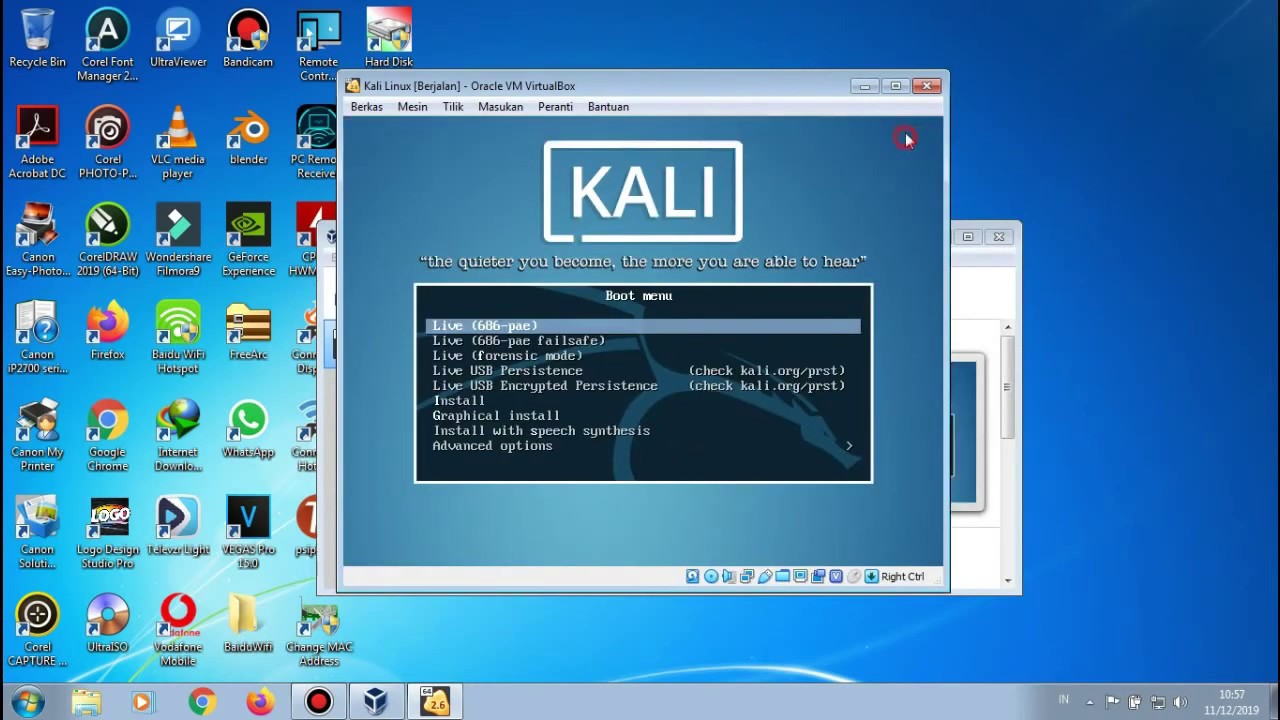Select the Bandicam desktop icon
The height and width of the screenshot is (720, 1280).
248,38
